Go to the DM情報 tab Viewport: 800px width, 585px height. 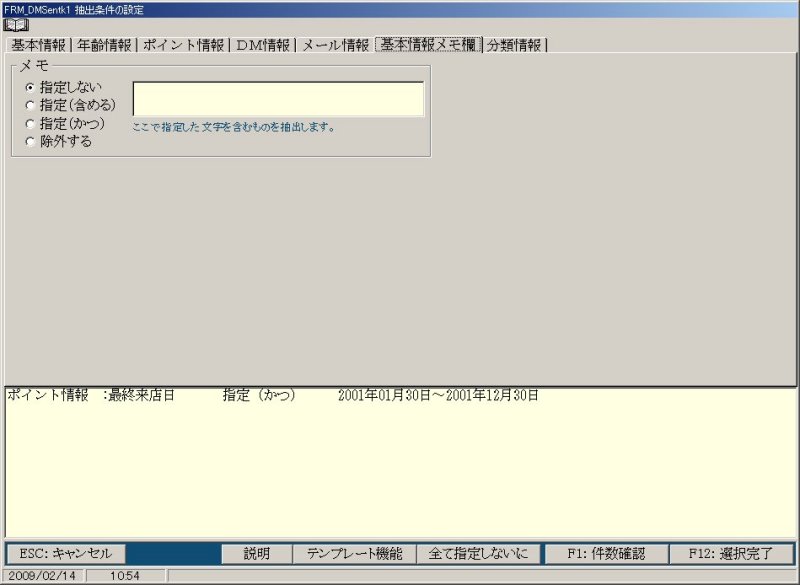263,45
